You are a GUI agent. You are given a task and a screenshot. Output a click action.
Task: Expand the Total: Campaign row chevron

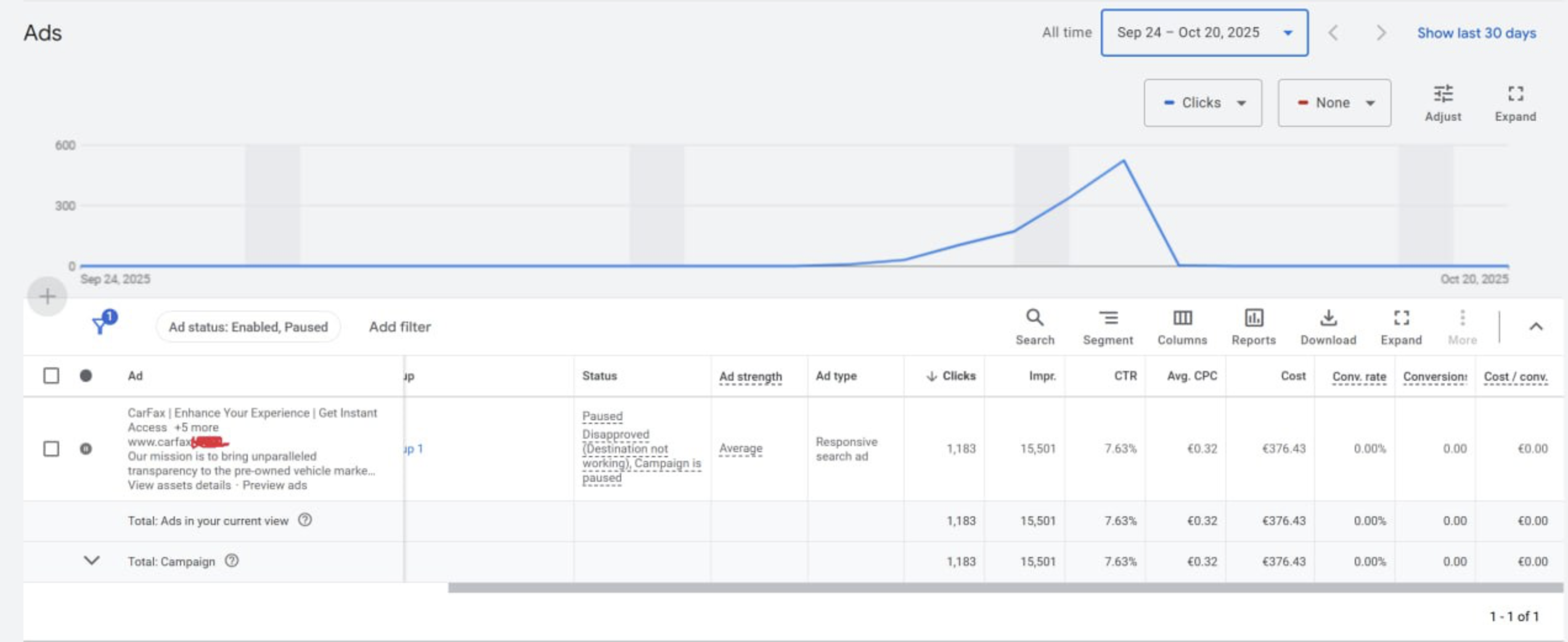(91, 561)
